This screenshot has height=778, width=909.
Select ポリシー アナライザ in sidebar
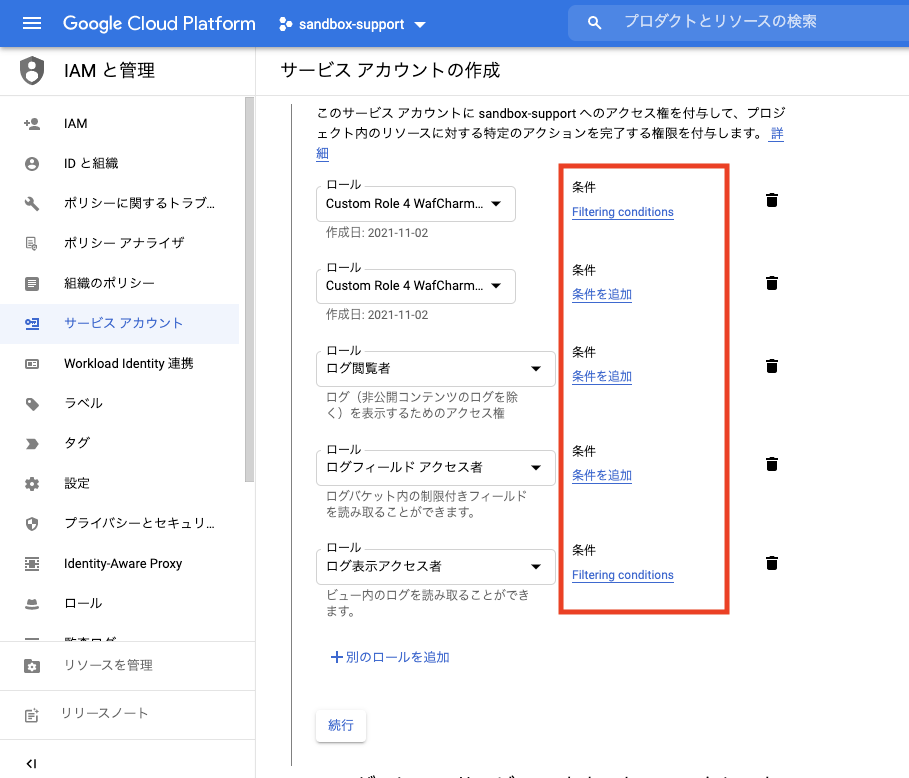(x=124, y=243)
